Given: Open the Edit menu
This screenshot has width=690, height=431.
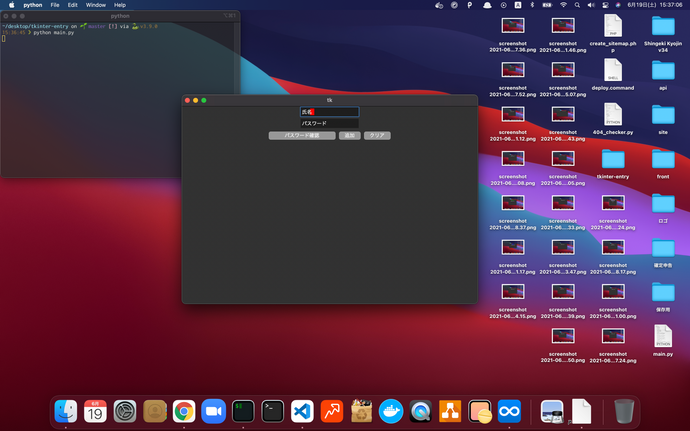Looking at the screenshot, I should coord(73,5).
